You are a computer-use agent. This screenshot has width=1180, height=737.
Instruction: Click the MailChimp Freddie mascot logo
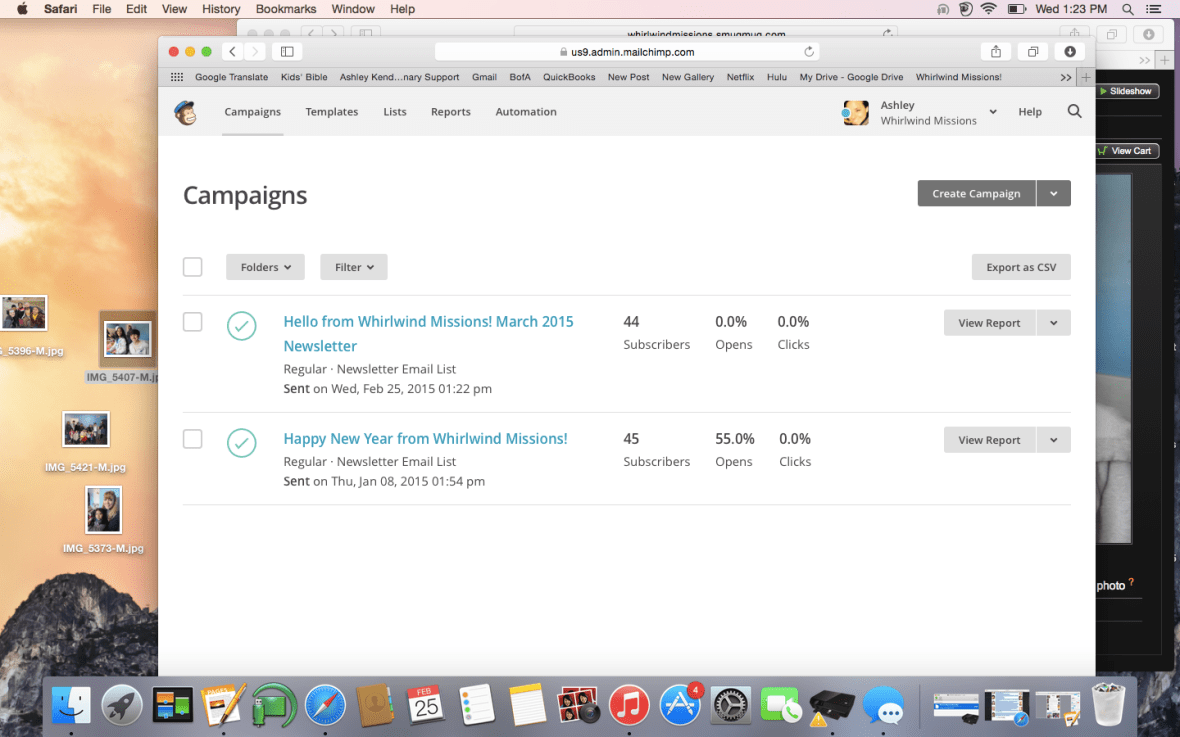click(185, 112)
